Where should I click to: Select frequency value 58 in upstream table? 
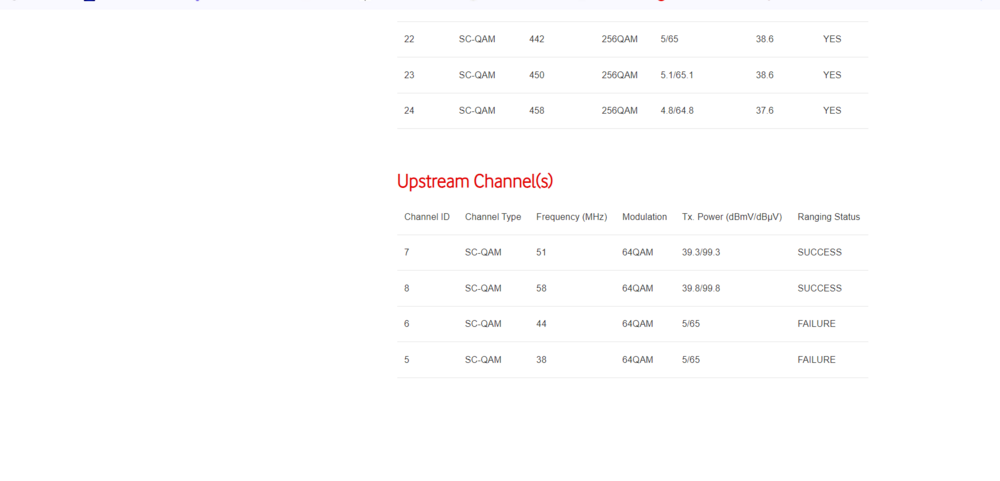pyautogui.click(x=541, y=288)
